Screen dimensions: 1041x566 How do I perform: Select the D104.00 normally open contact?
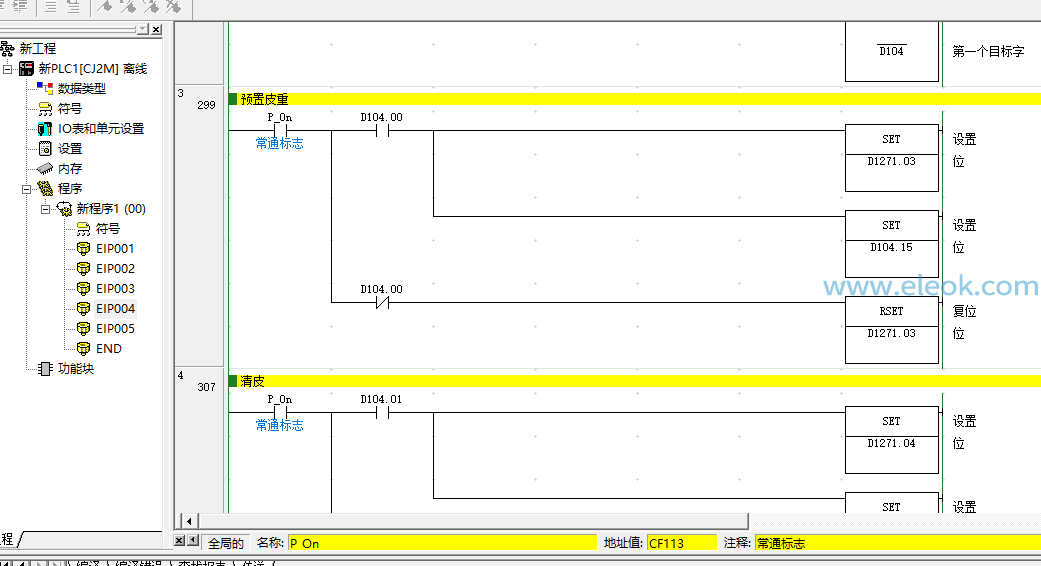click(382, 131)
